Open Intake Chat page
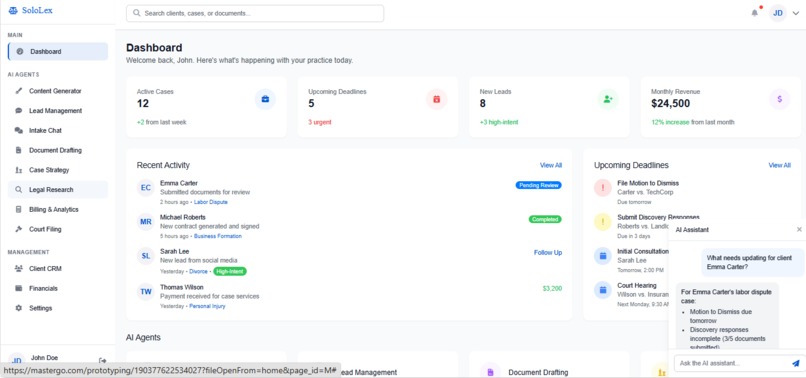806x378 pixels. click(58, 131)
